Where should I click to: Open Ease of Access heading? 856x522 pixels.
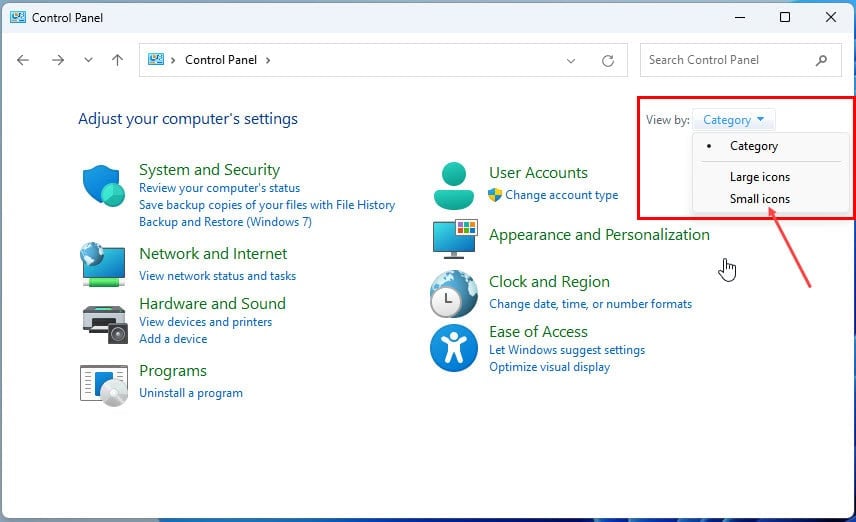pos(538,331)
